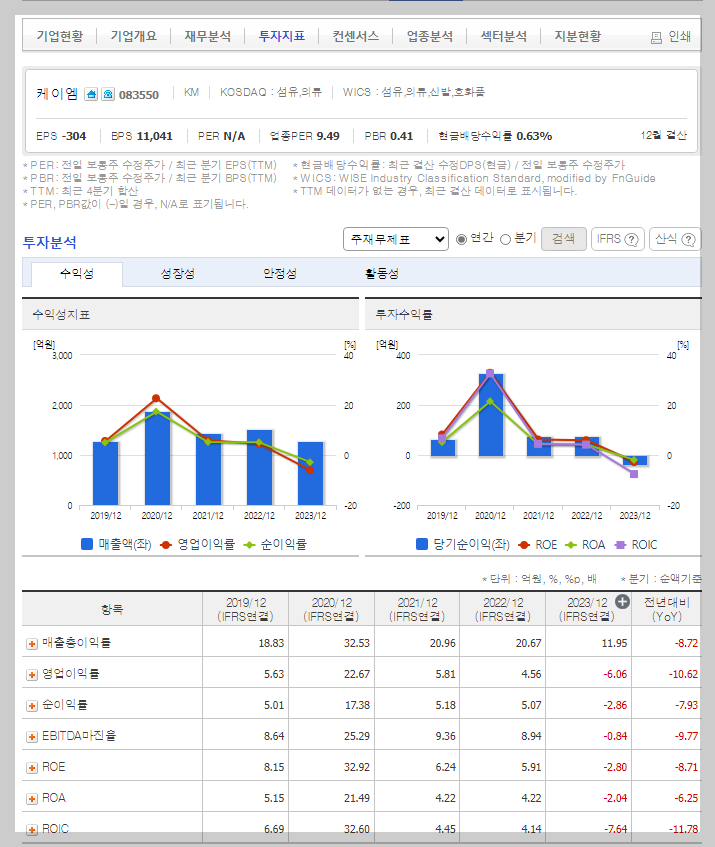Expand the EBITDA마진율 row
This screenshot has width=715, height=847.
[32, 737]
